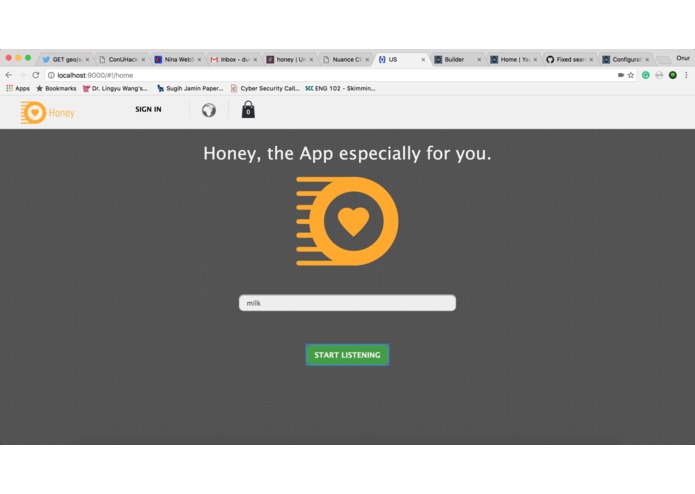695x494 pixels.
Task: Click the Honey logo in the header
Action: coord(47,113)
